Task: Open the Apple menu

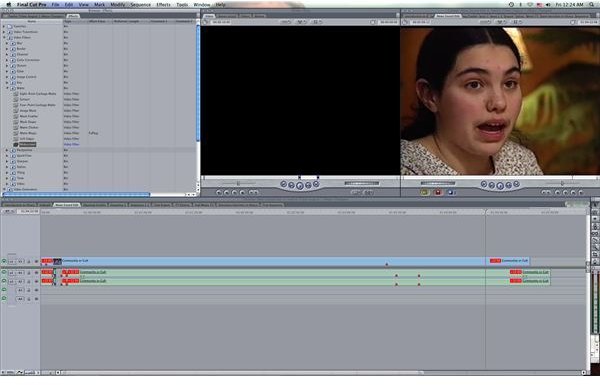Action: [x=8, y=5]
